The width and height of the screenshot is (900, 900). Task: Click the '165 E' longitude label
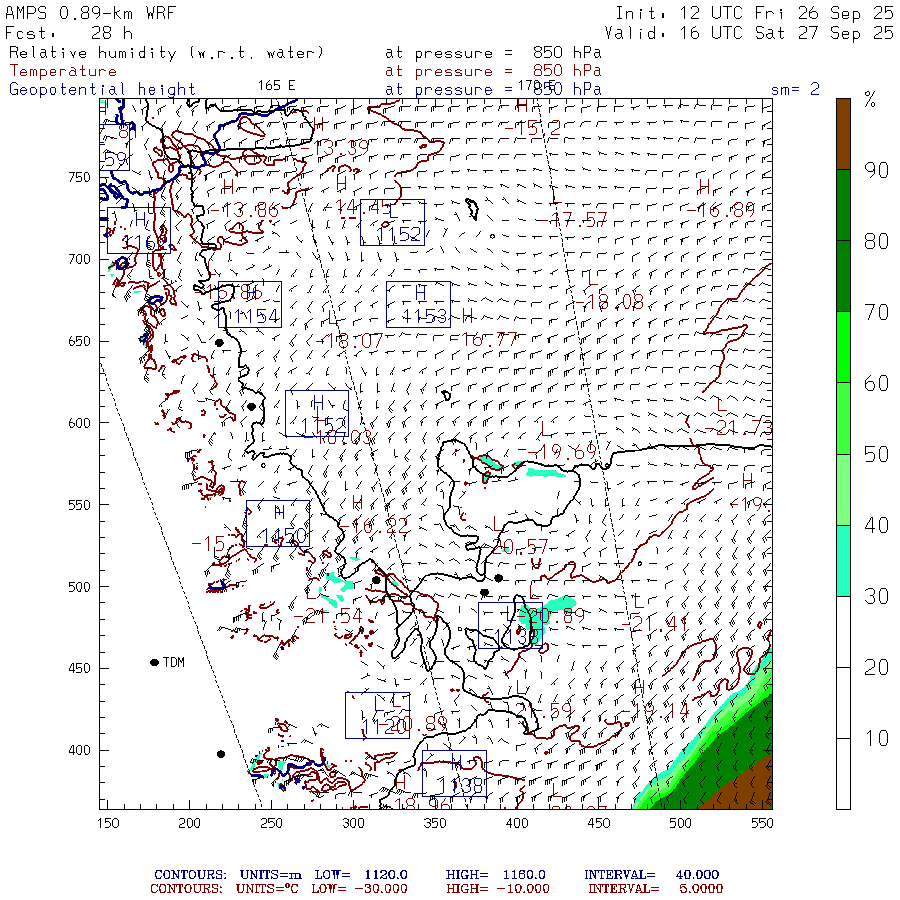[x=277, y=86]
